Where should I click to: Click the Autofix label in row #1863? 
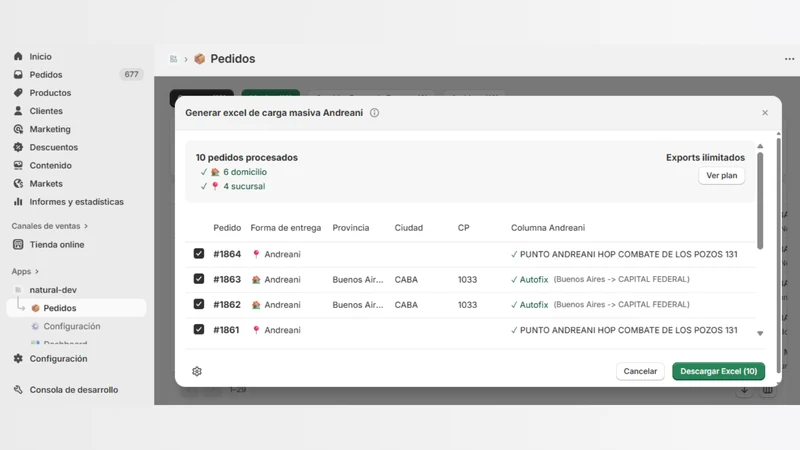(534, 280)
